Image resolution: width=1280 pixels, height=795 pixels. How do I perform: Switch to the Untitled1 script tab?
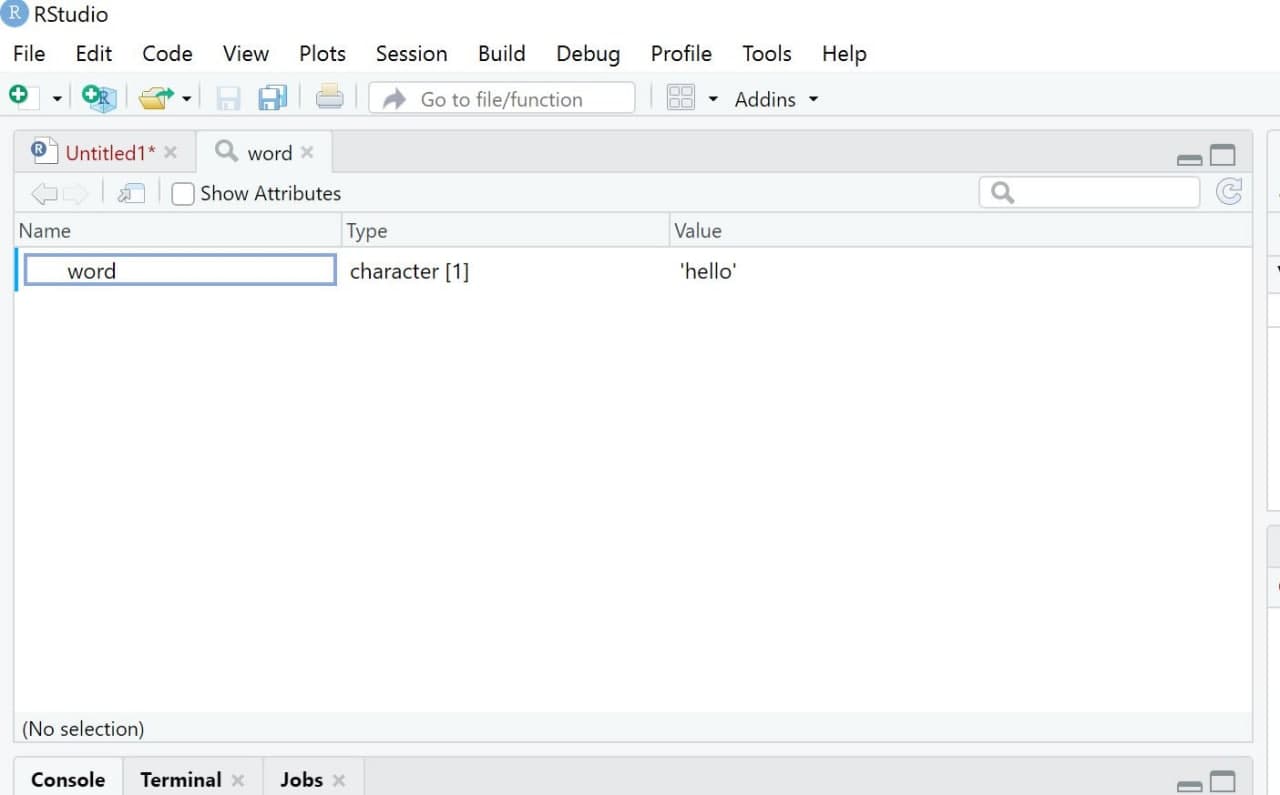tap(104, 151)
